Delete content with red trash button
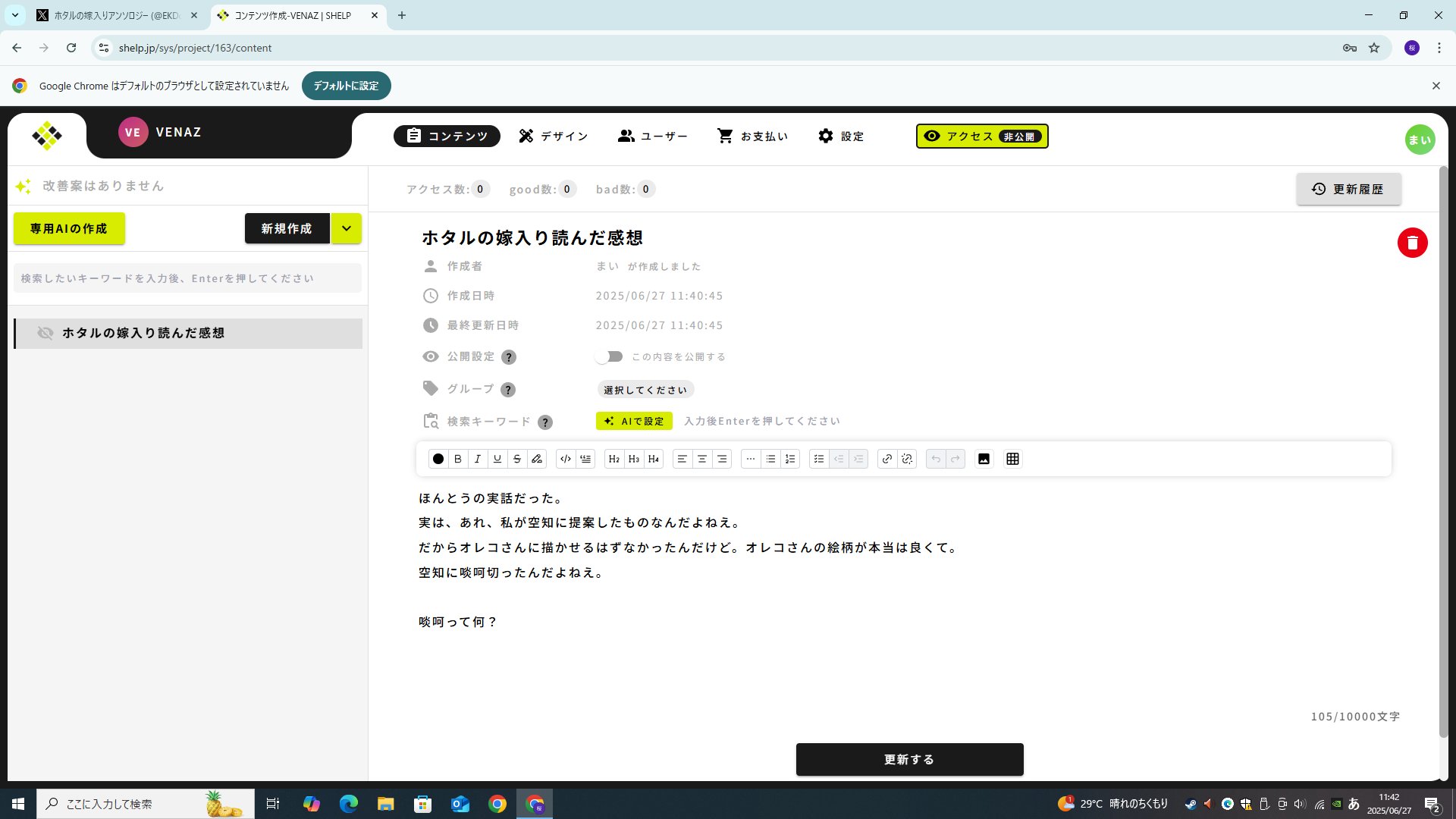The width and height of the screenshot is (1456, 819). [1412, 243]
